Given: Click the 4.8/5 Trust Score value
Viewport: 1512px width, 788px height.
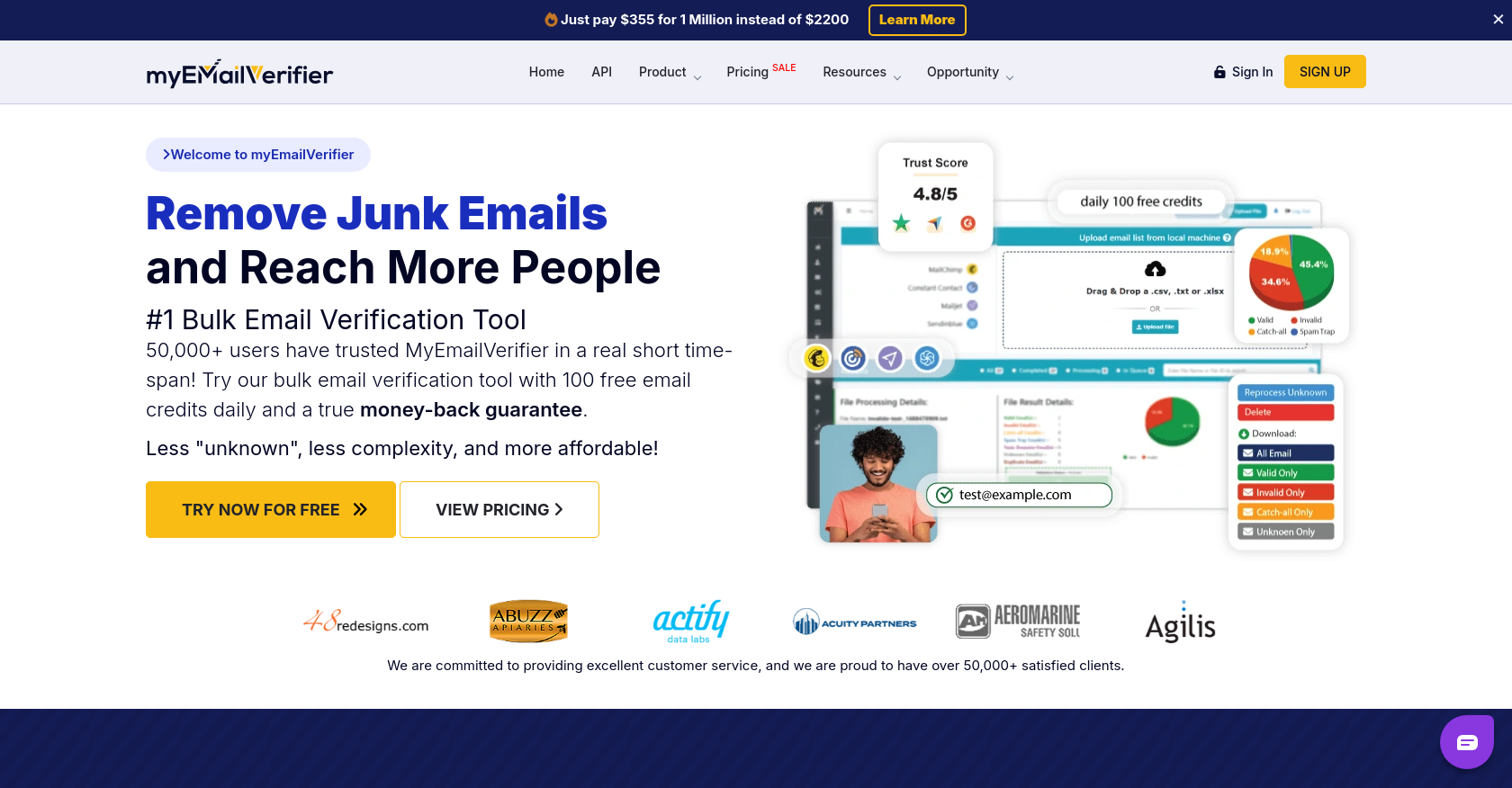Looking at the screenshot, I should [935, 193].
